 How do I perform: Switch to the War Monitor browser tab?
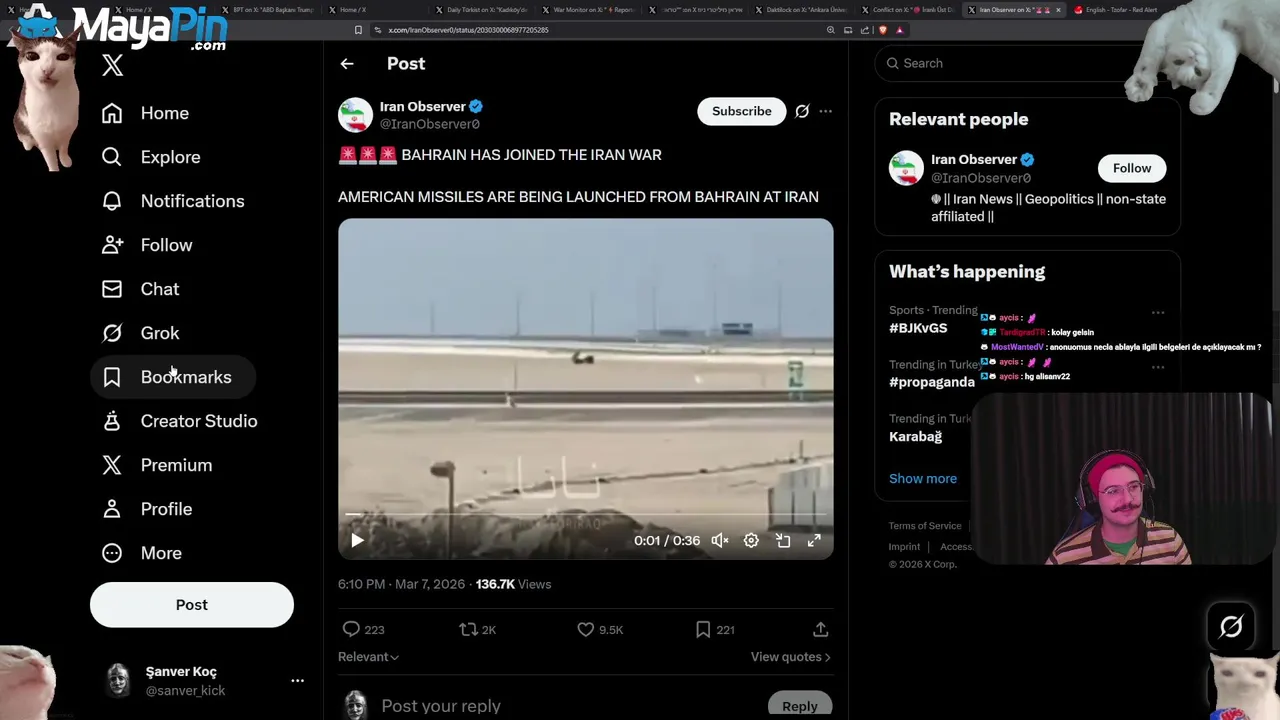(588, 10)
